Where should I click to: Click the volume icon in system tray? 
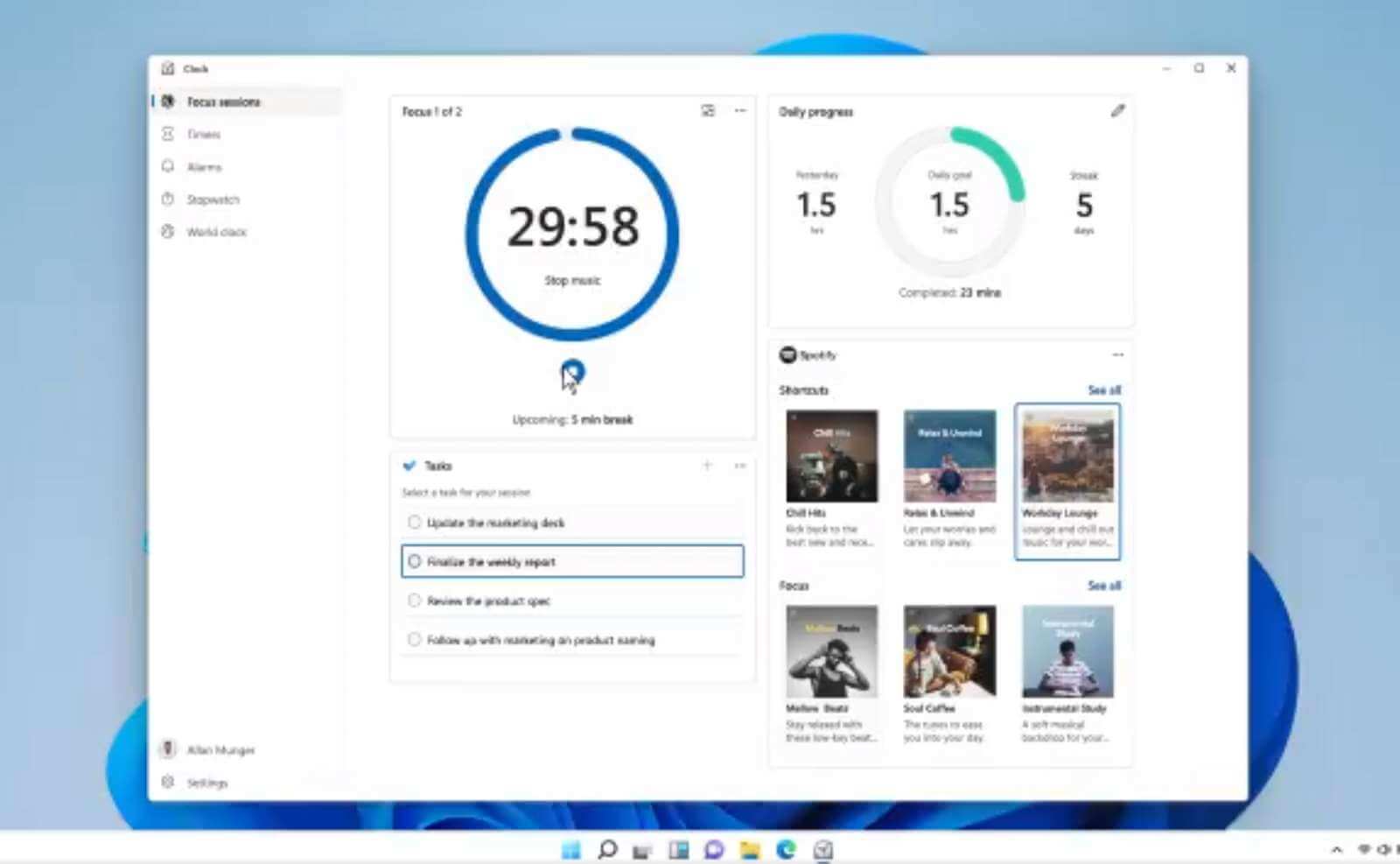[x=1384, y=849]
